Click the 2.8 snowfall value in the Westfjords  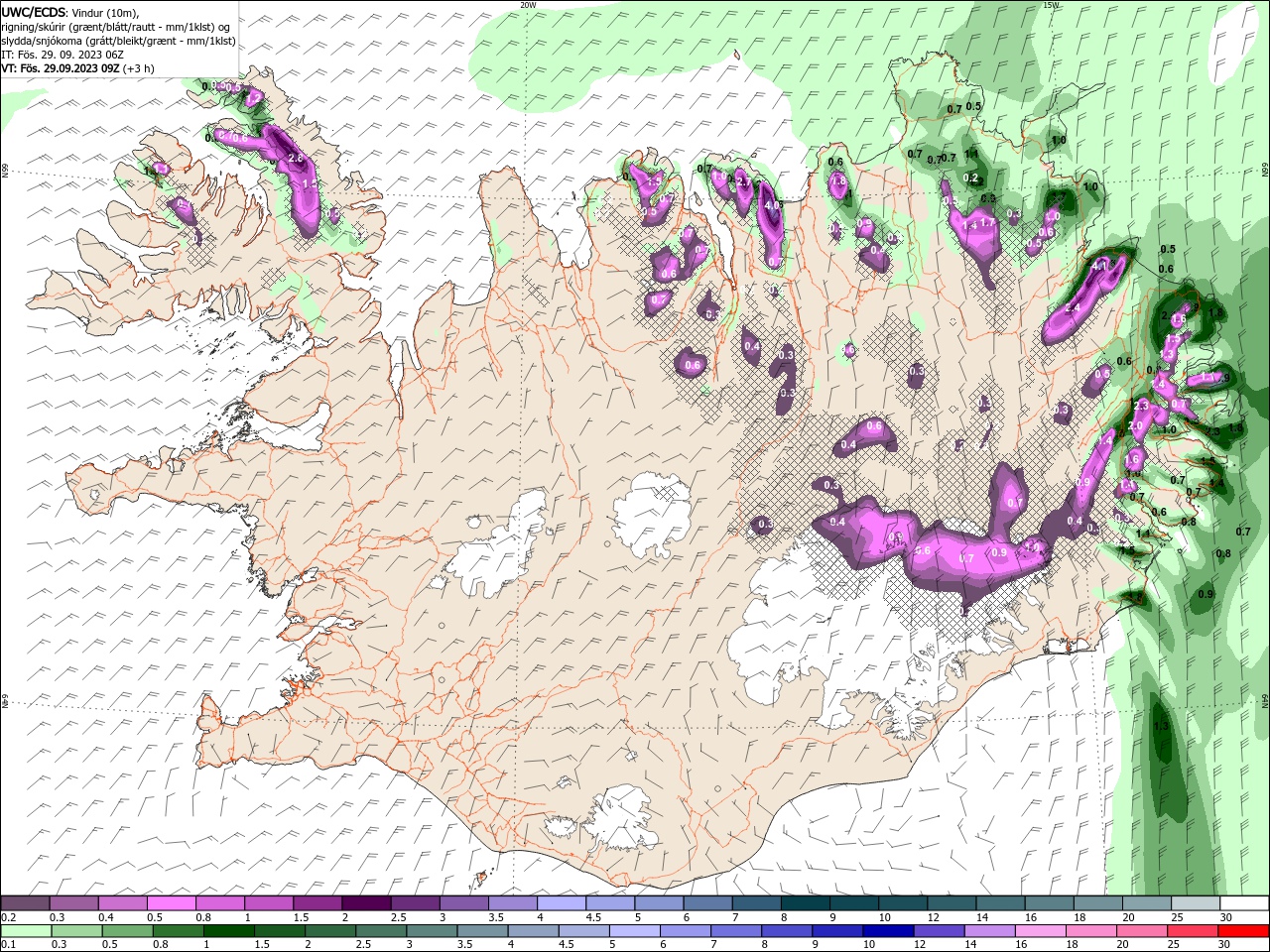[295, 158]
